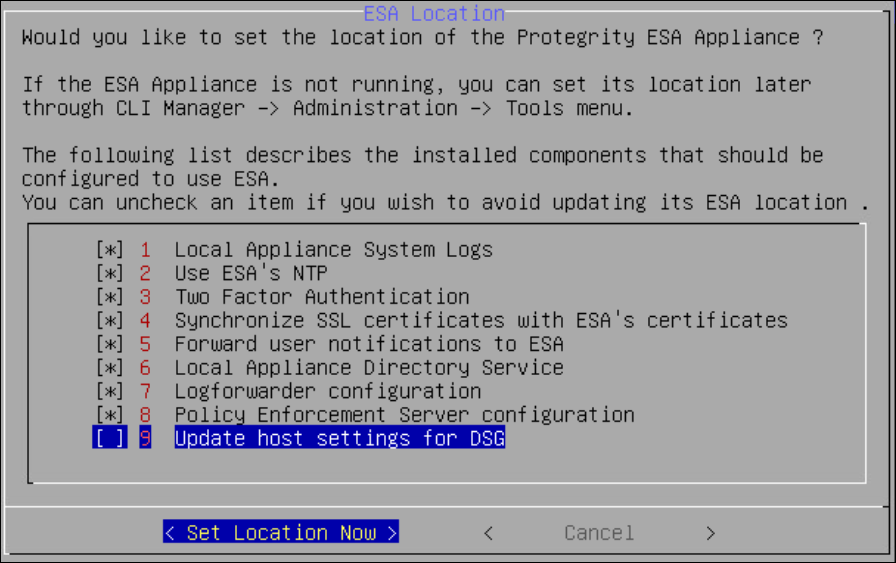
Task: Click the red number 7 hotkey
Action: click(x=145, y=392)
